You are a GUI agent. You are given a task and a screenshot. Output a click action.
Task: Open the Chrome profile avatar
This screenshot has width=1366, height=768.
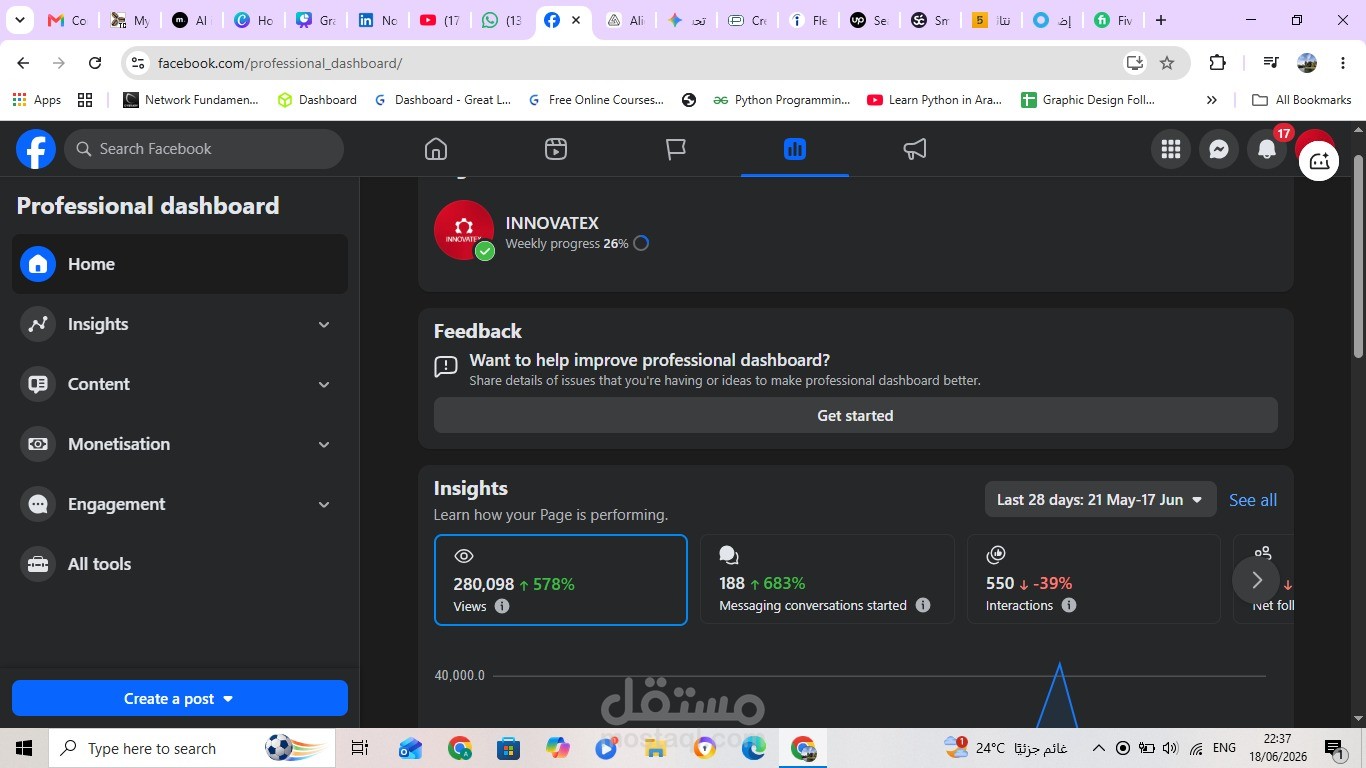[1307, 63]
